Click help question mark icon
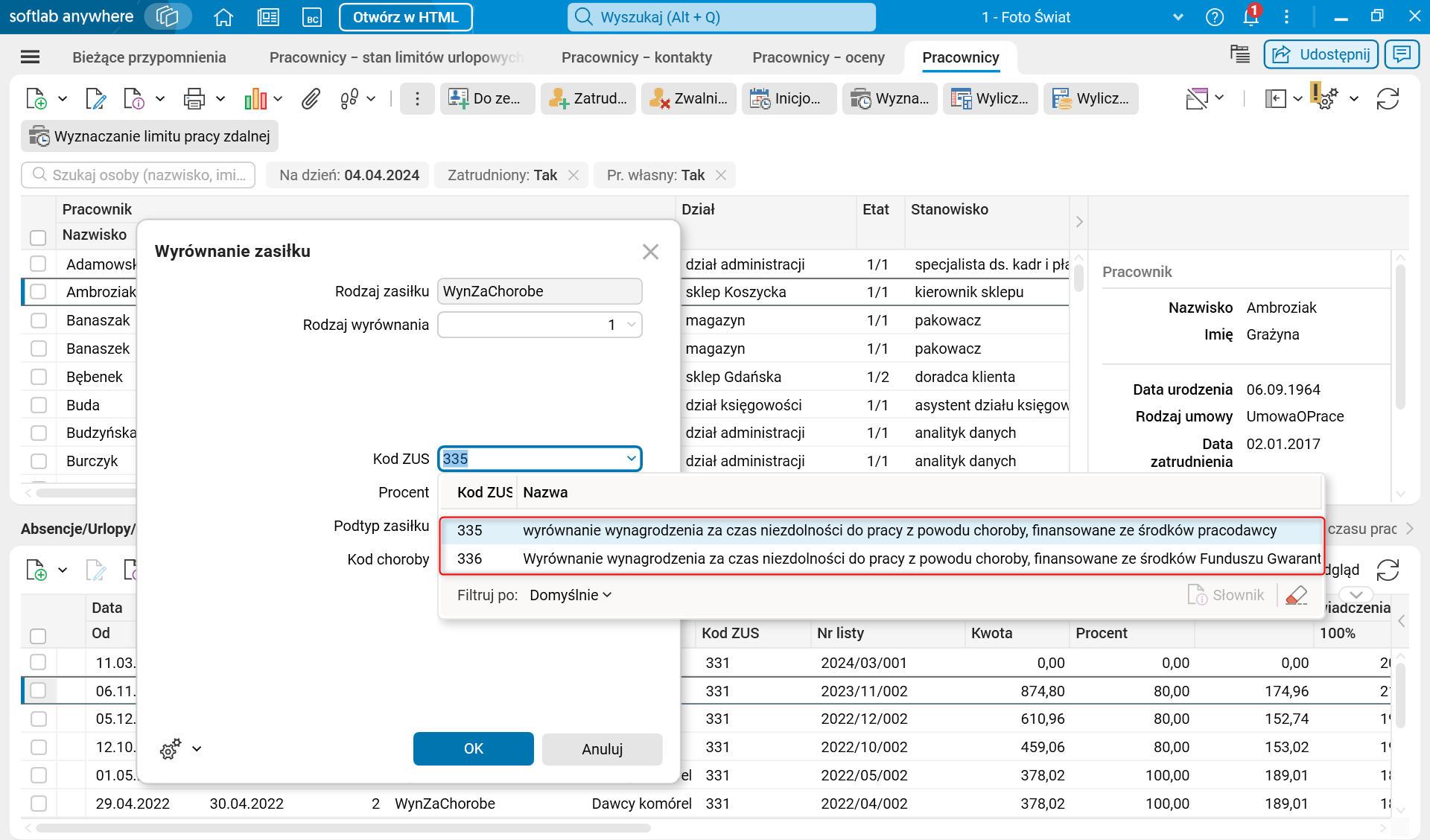 [x=1214, y=17]
